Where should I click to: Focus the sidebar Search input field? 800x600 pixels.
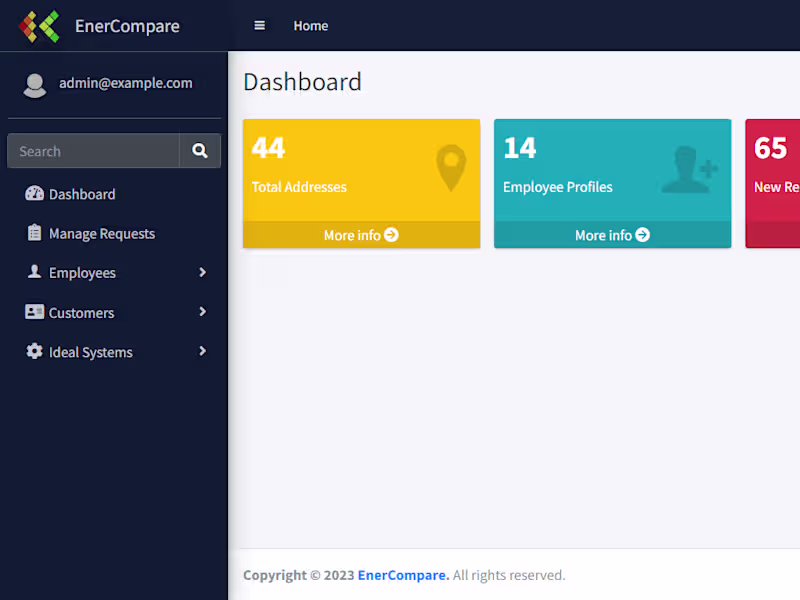click(x=93, y=151)
